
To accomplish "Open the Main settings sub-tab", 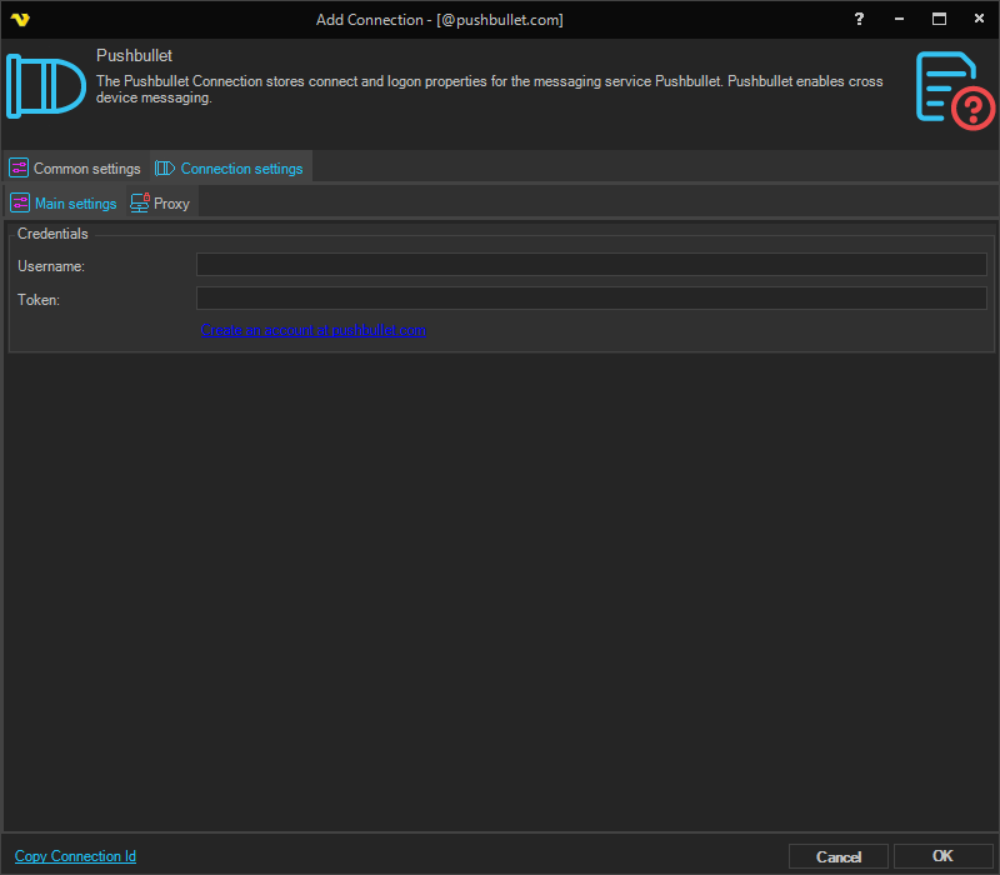I will [x=64, y=203].
